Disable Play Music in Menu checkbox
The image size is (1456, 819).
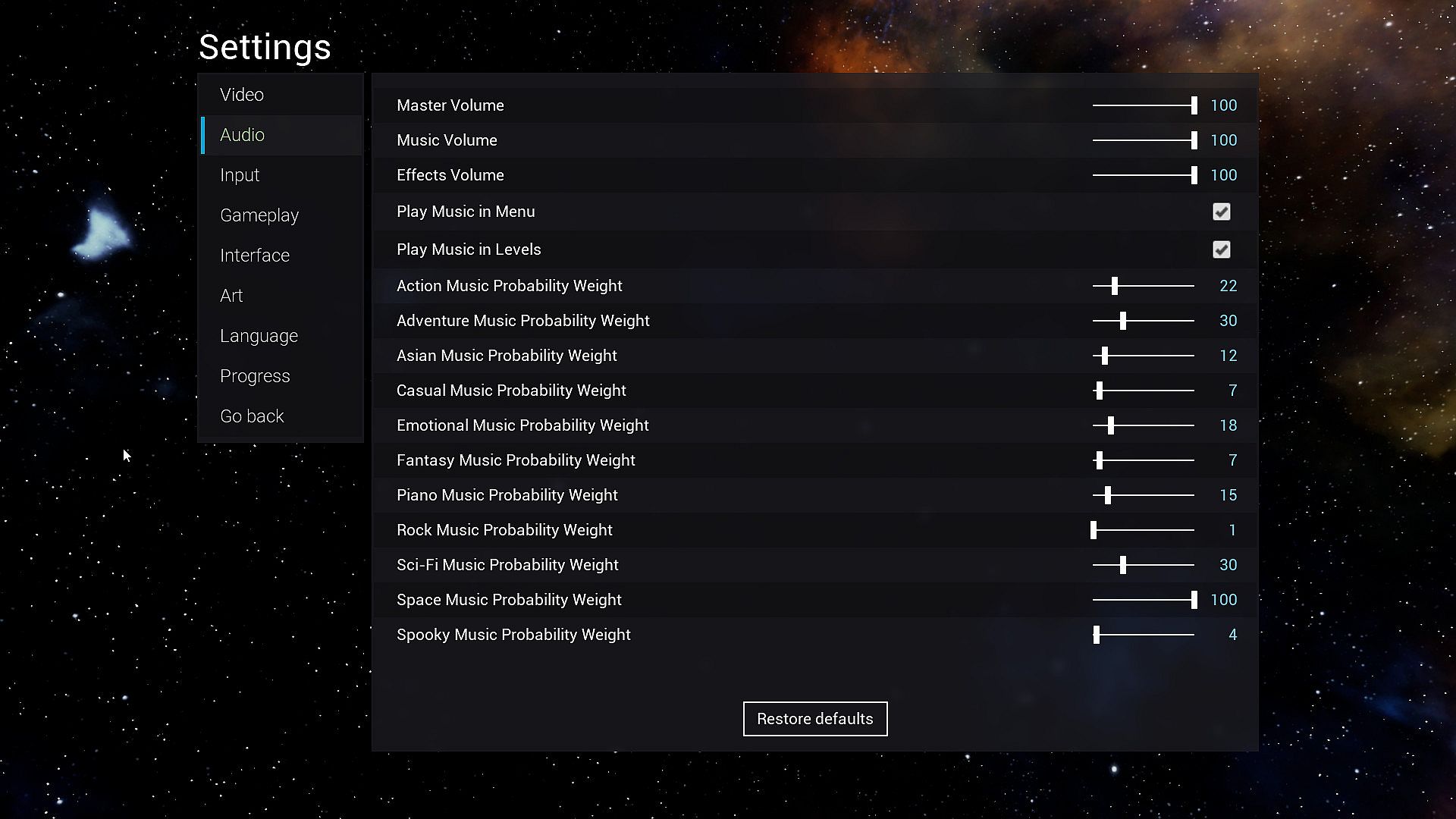coord(1221,212)
